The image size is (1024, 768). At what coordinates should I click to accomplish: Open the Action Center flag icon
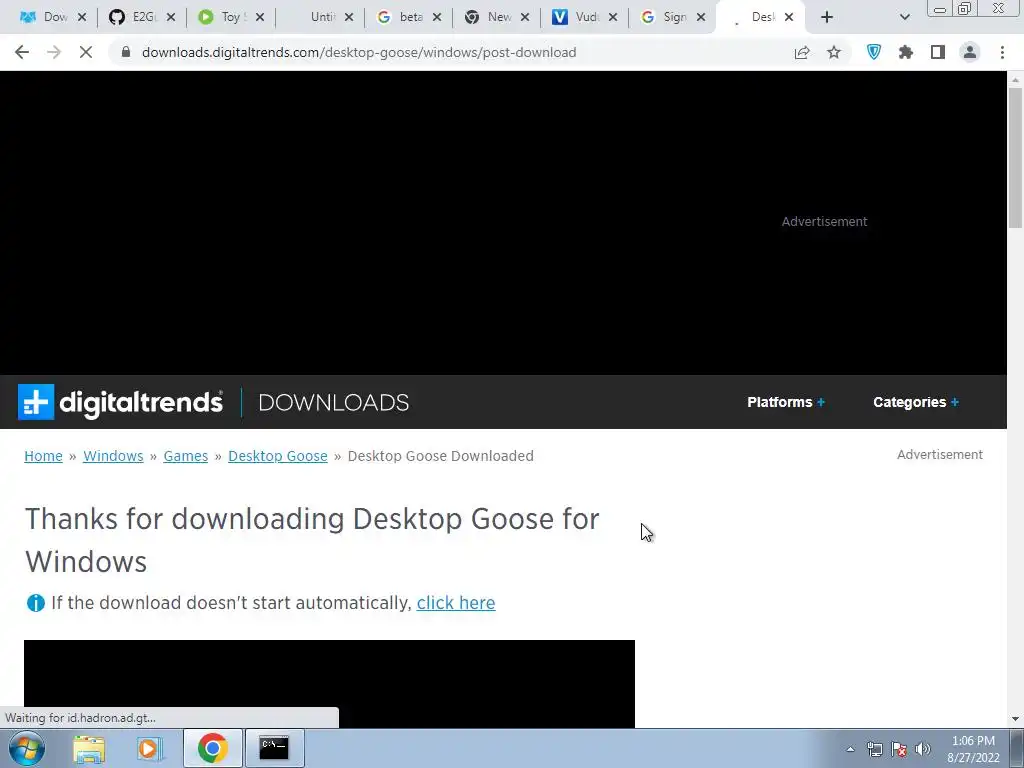click(x=899, y=749)
